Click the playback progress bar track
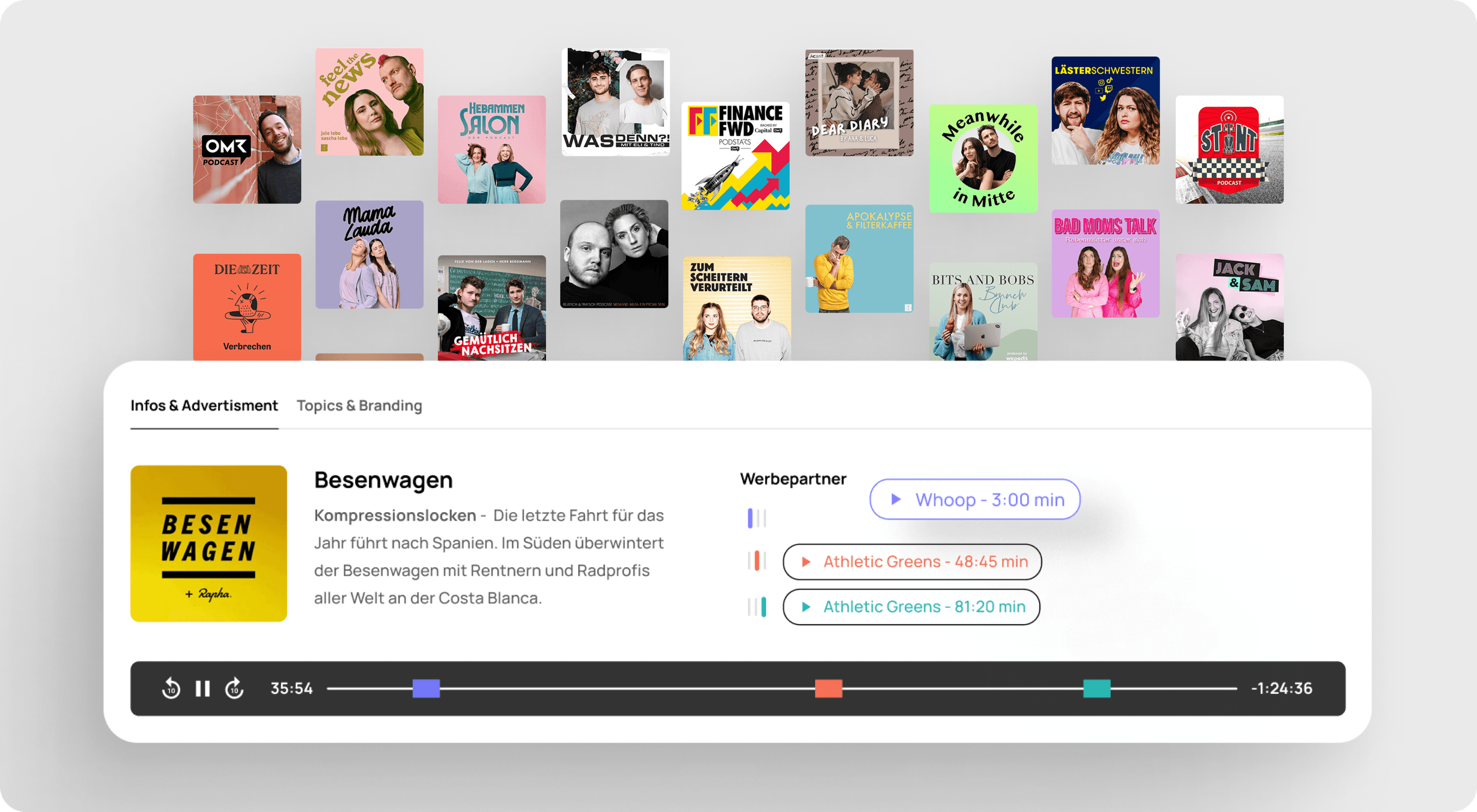1477x812 pixels. coord(631,688)
